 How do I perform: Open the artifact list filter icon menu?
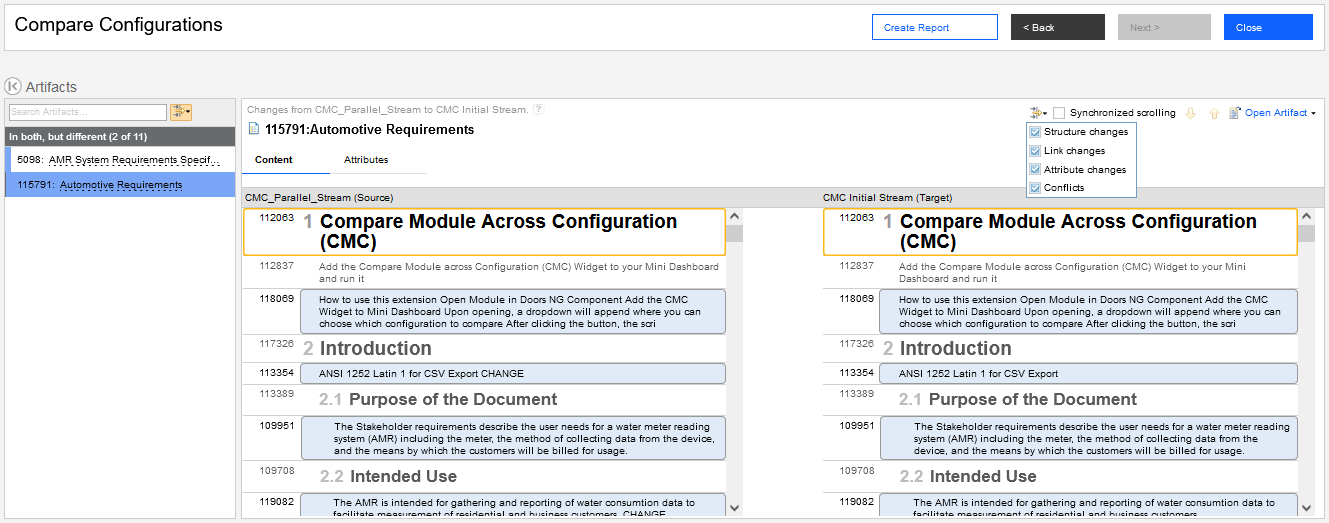181,112
